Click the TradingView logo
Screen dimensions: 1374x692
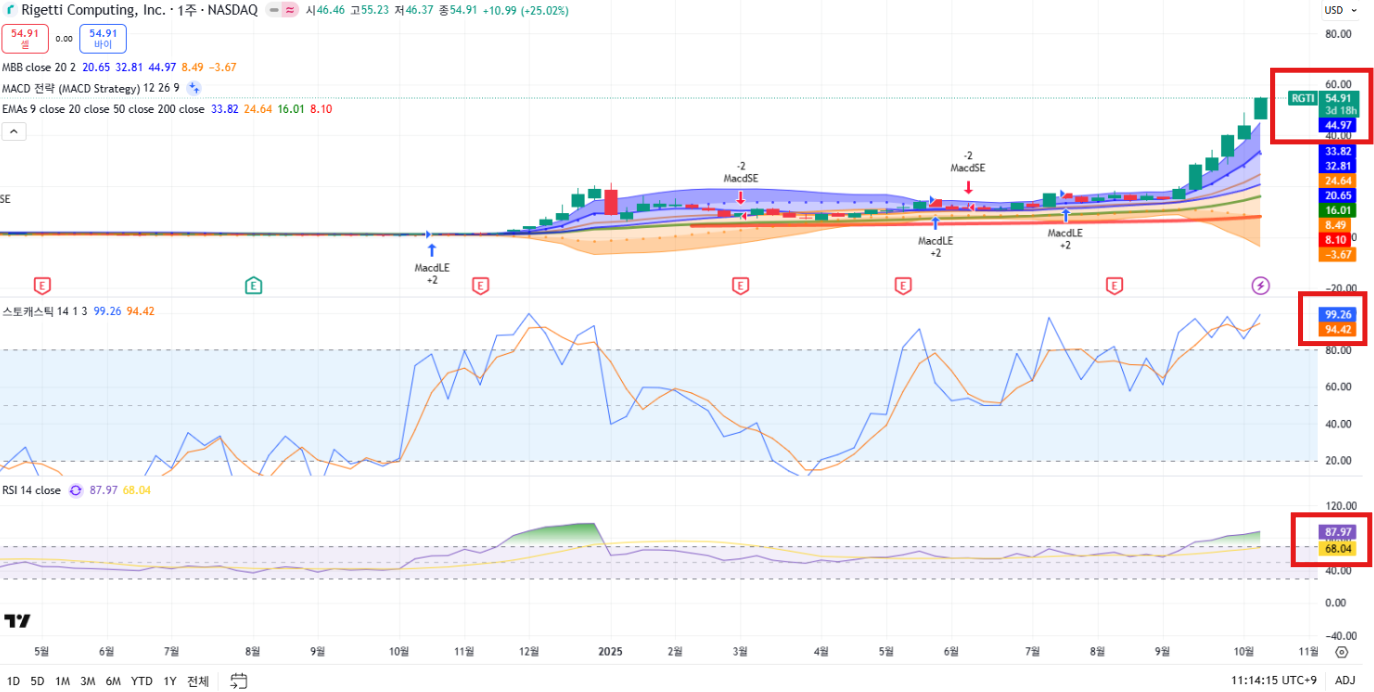point(17,621)
